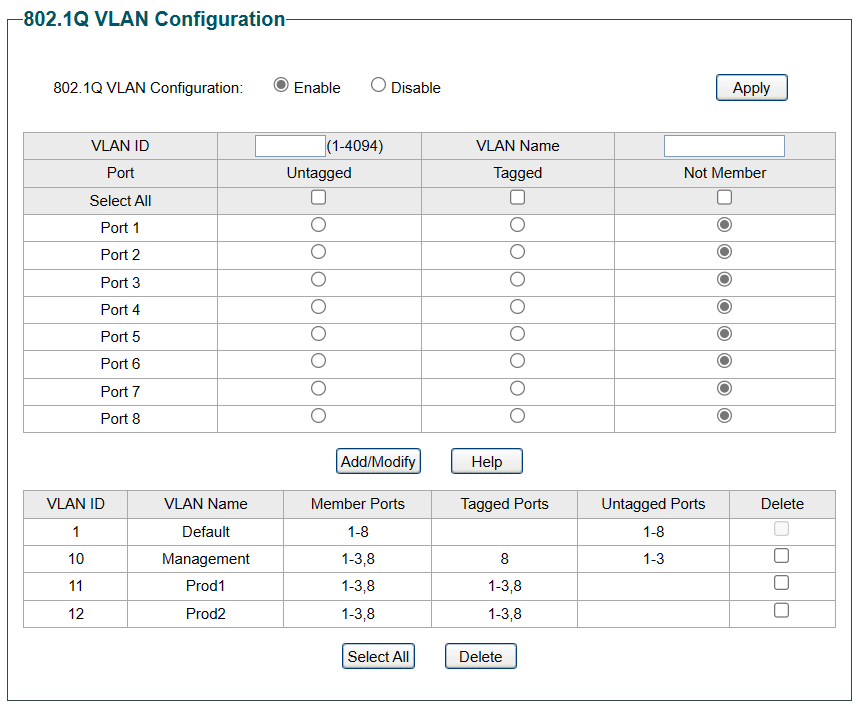This screenshot has height=717, width=856.
Task: Open the Help button
Action: click(486, 461)
